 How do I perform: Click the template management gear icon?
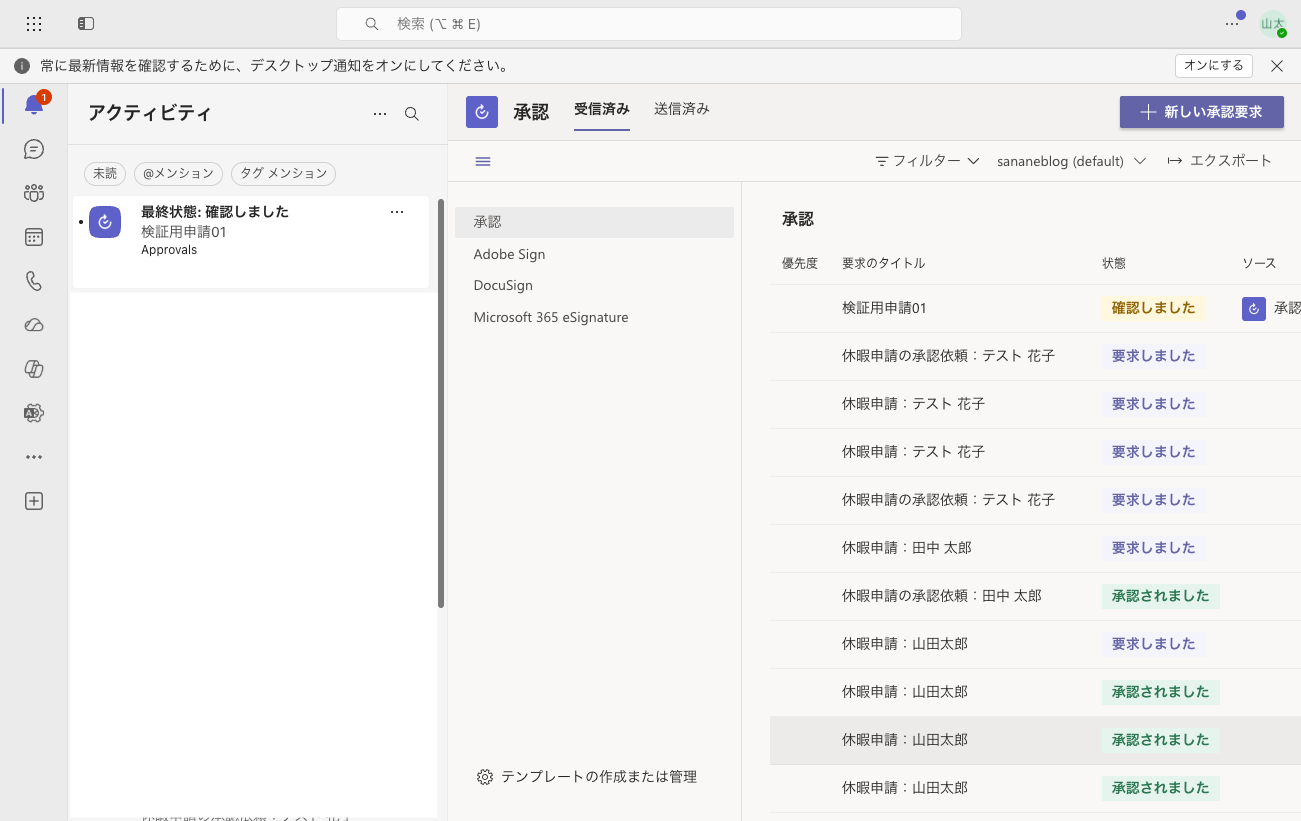pos(485,777)
